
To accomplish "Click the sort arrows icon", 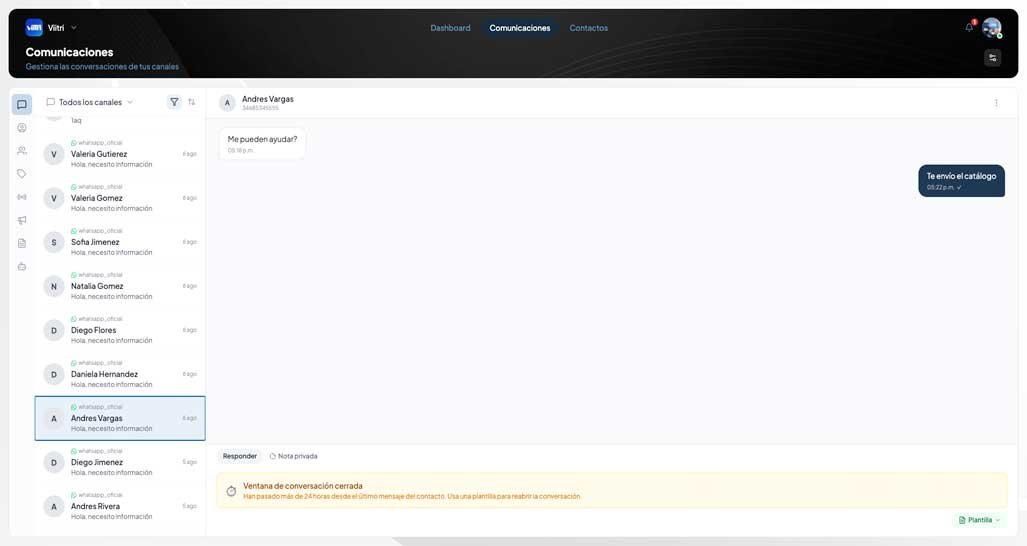I will coord(191,102).
